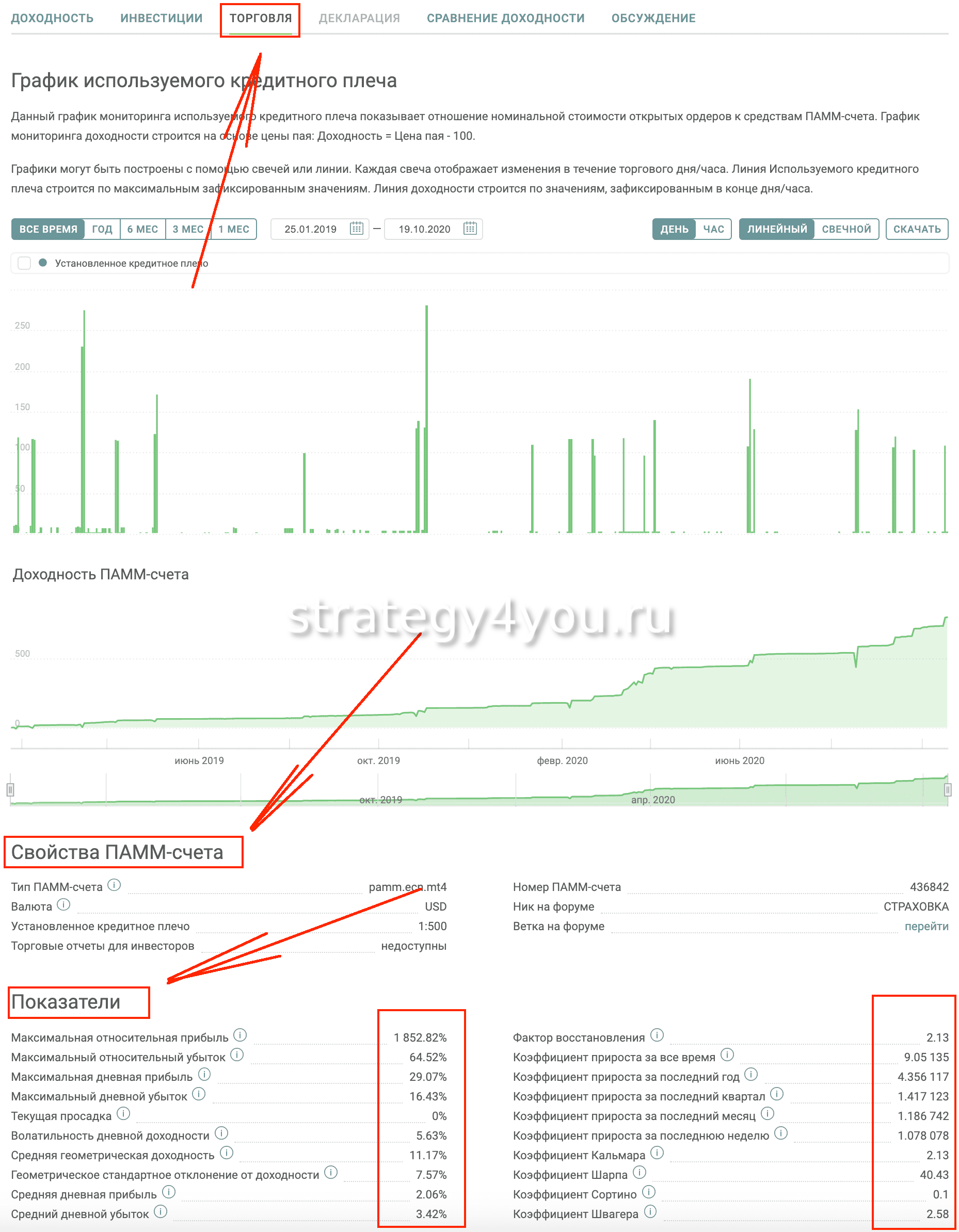
Task: Open the ДОХОДНОСТЬ tab
Action: [x=53, y=18]
